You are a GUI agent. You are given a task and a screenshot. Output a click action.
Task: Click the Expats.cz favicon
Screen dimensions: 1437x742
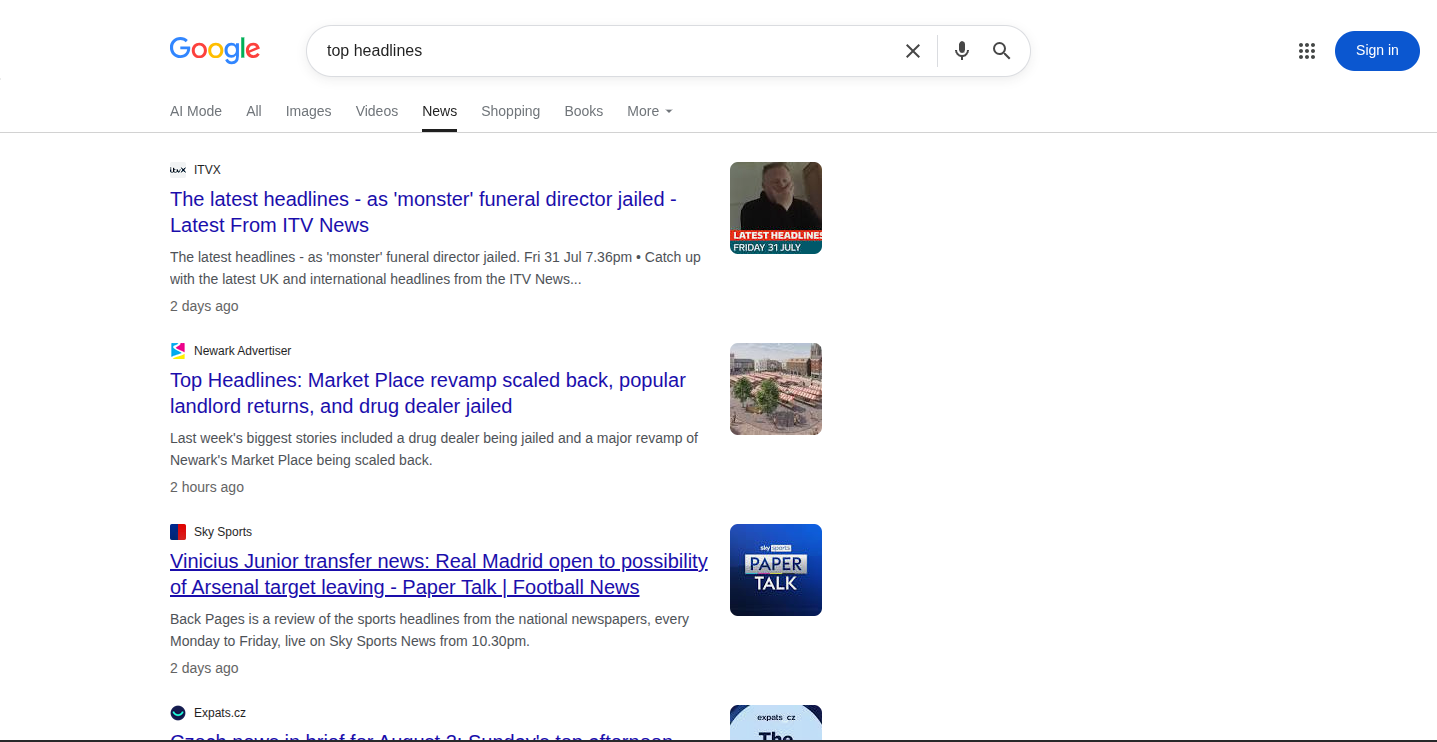178,713
